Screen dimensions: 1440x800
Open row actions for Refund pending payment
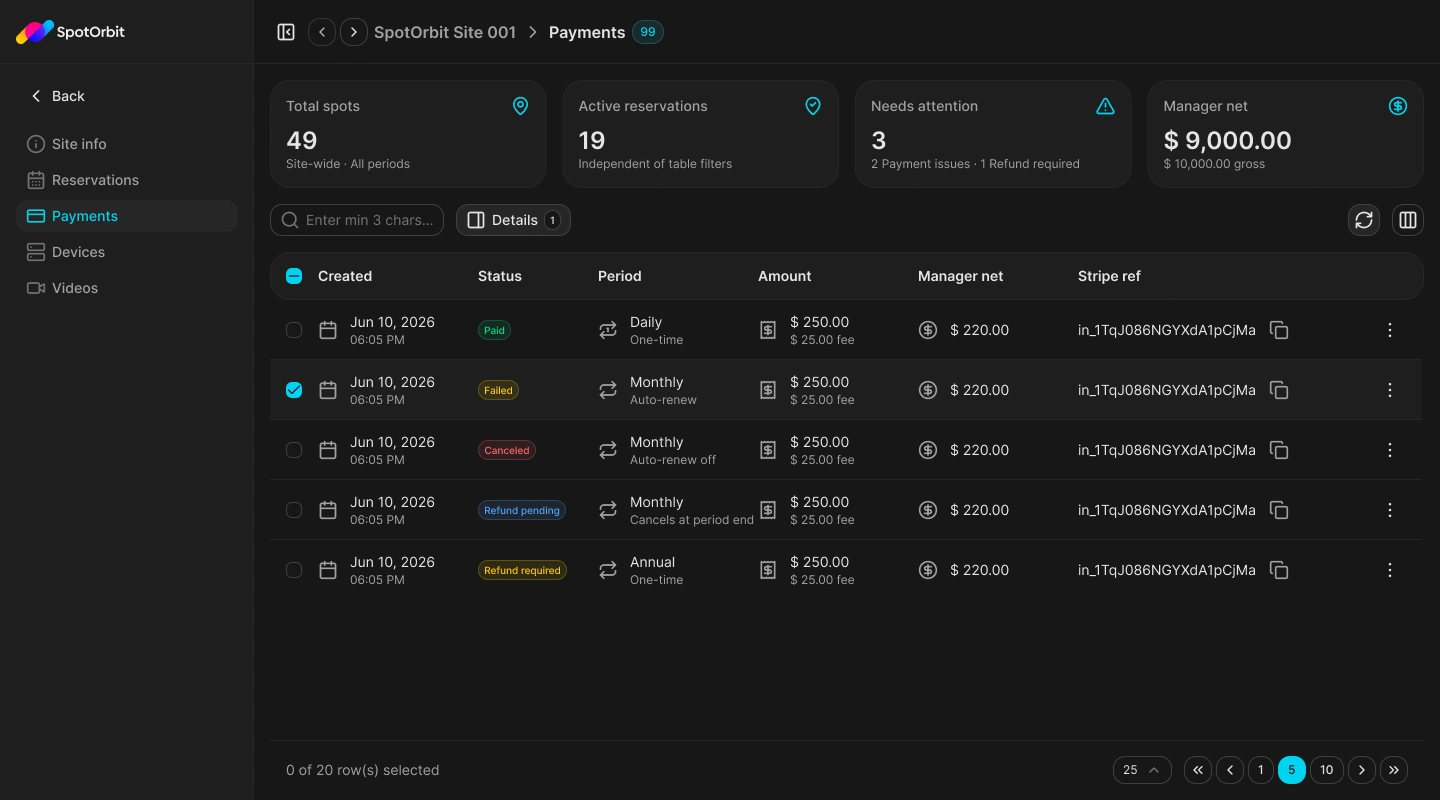click(1390, 510)
